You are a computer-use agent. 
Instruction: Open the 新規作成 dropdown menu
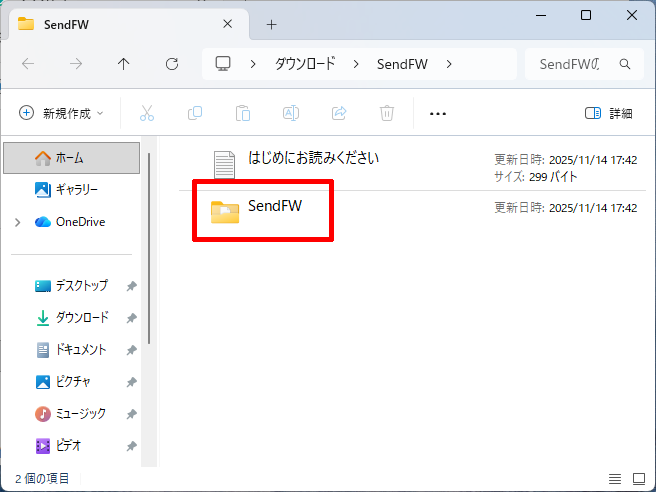[61, 113]
